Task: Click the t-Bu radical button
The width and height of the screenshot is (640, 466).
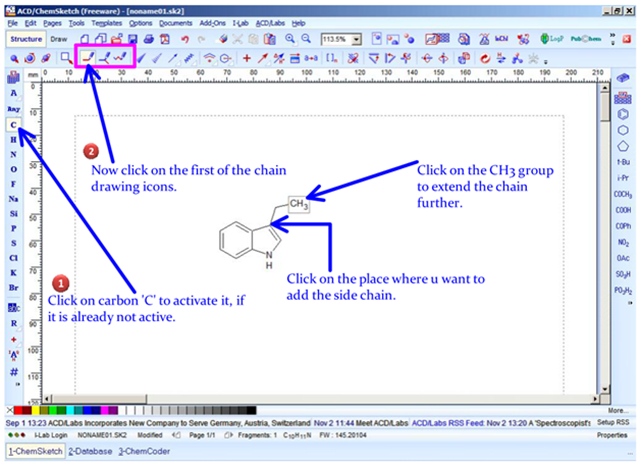Action: pos(623,162)
